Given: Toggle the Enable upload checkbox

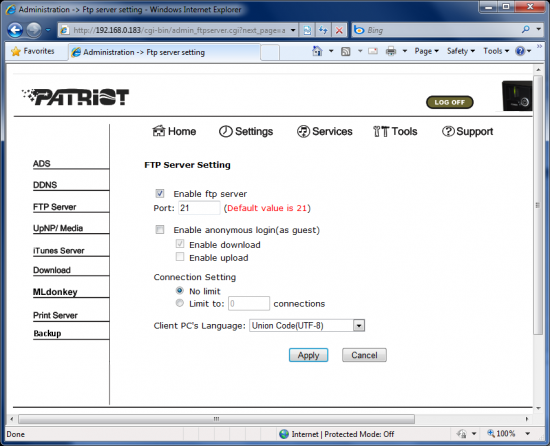Looking at the screenshot, I should [x=180, y=257].
